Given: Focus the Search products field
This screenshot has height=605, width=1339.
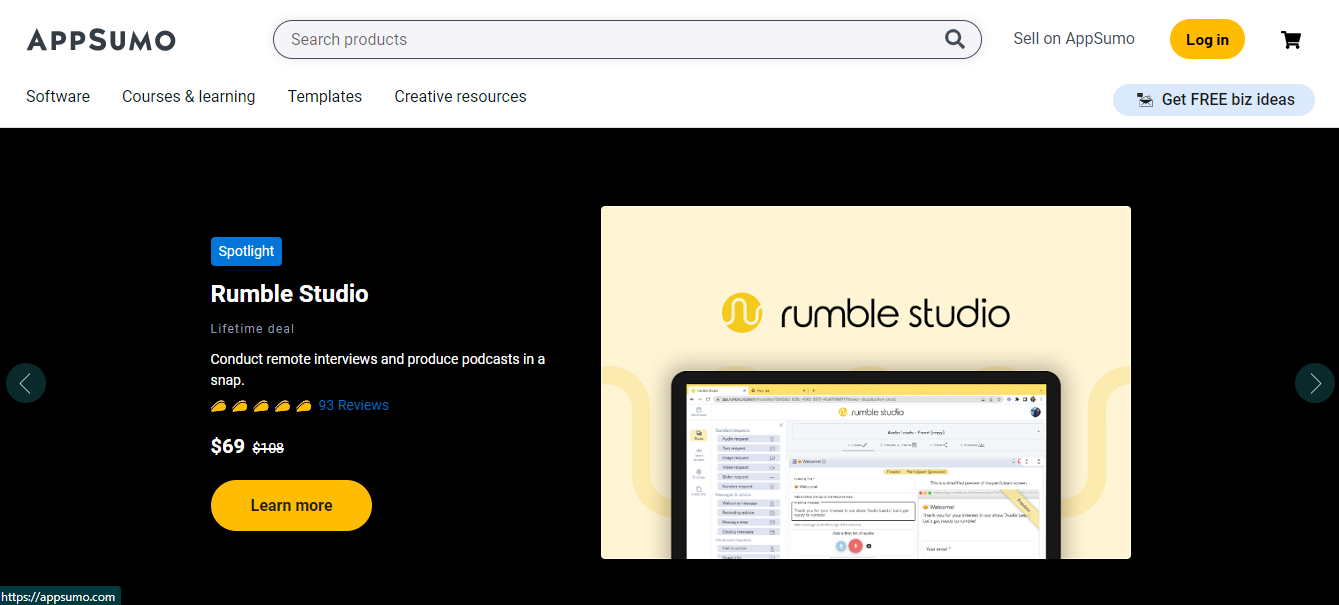Looking at the screenshot, I should coord(627,39).
